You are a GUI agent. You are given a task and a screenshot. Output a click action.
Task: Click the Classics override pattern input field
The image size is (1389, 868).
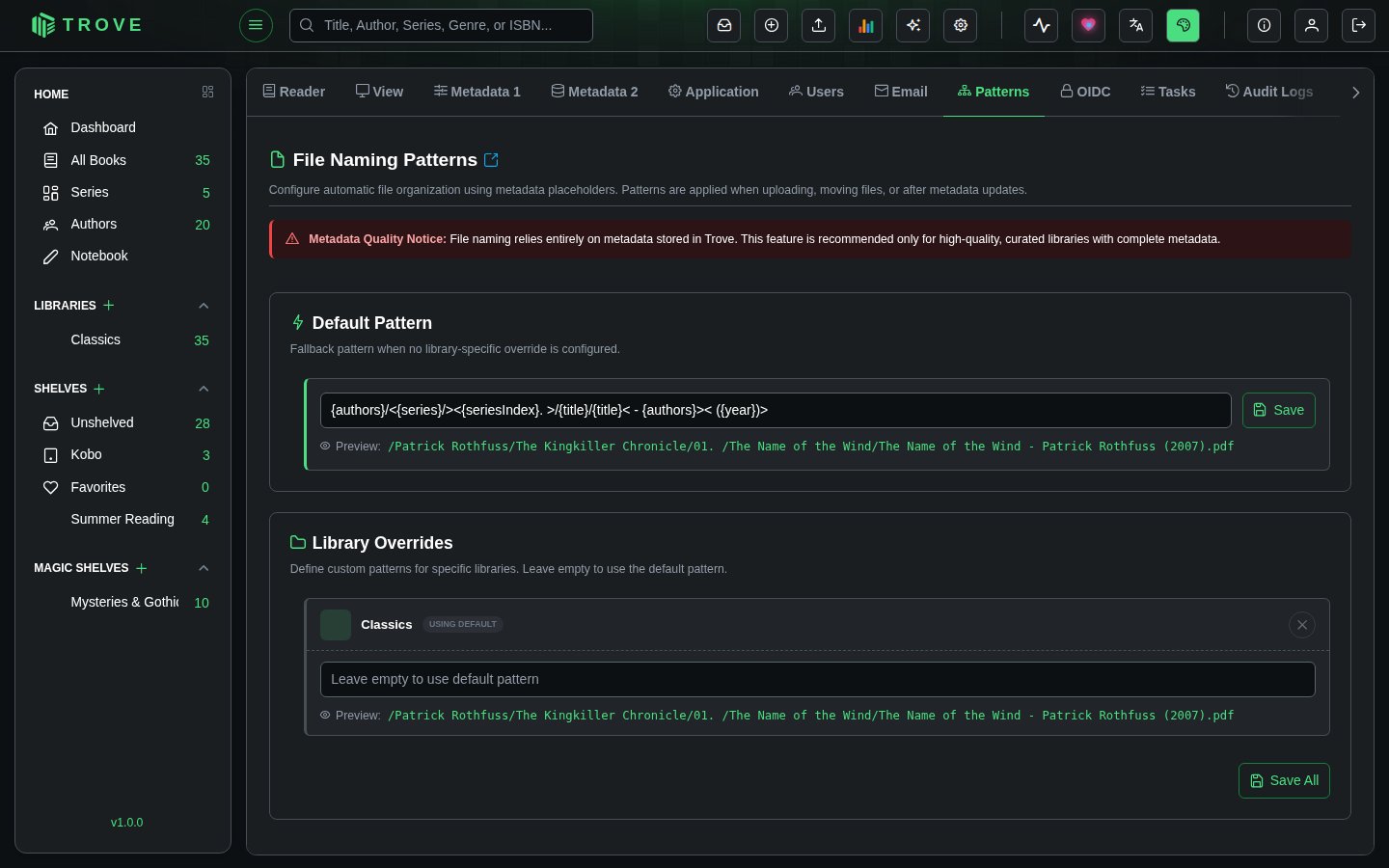click(818, 679)
